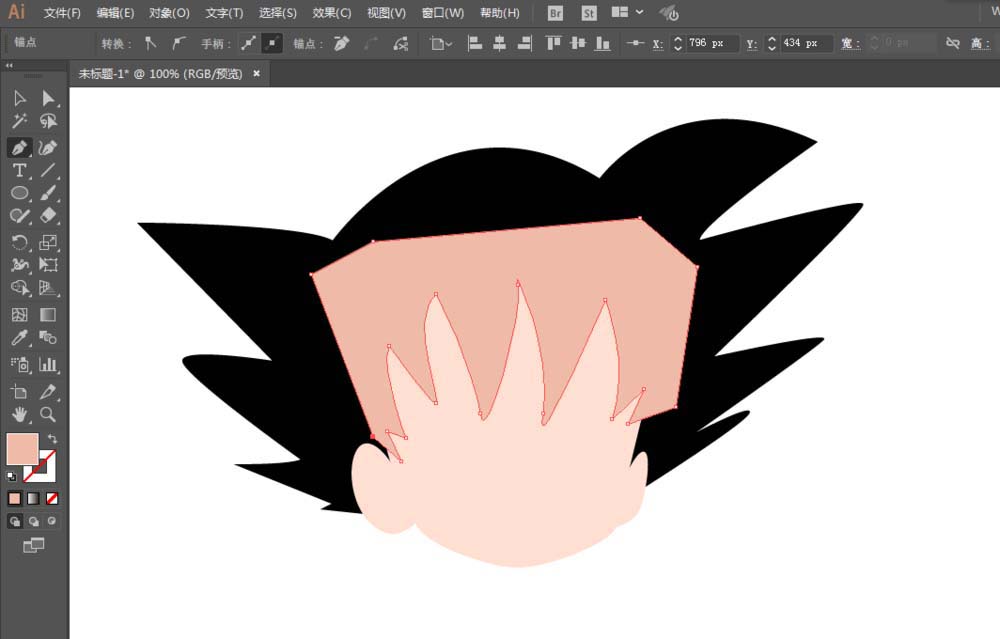Screen dimensions: 1000x639
Task: Align anchors horizontally left
Action: (x=474, y=43)
